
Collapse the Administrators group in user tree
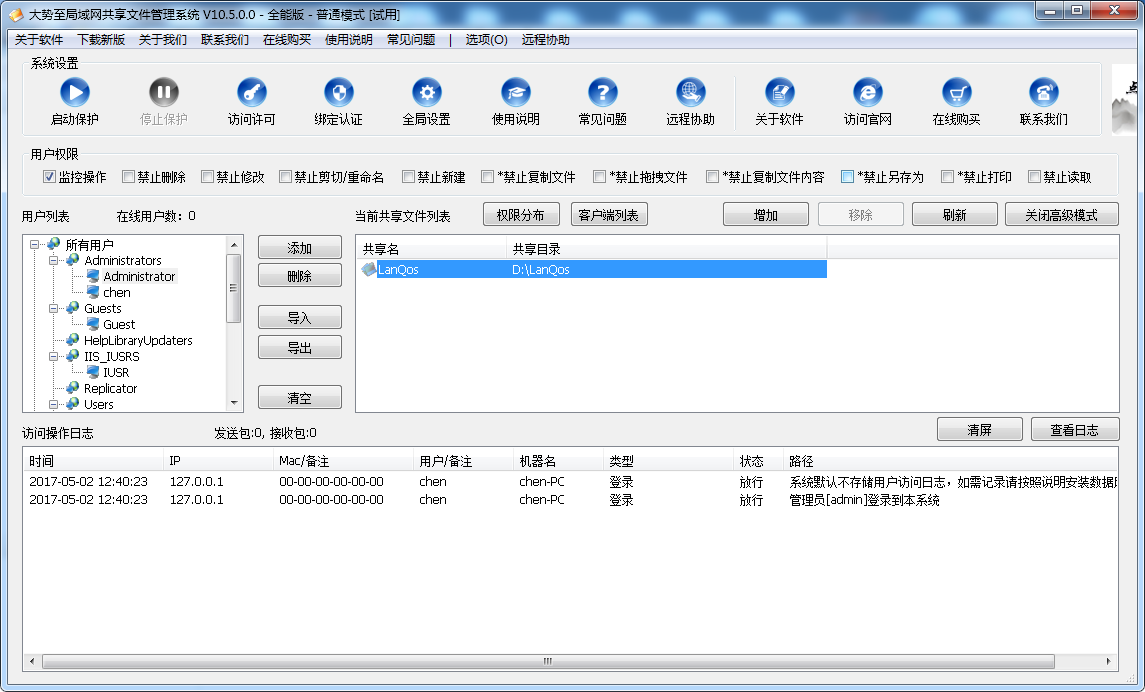coord(54,261)
